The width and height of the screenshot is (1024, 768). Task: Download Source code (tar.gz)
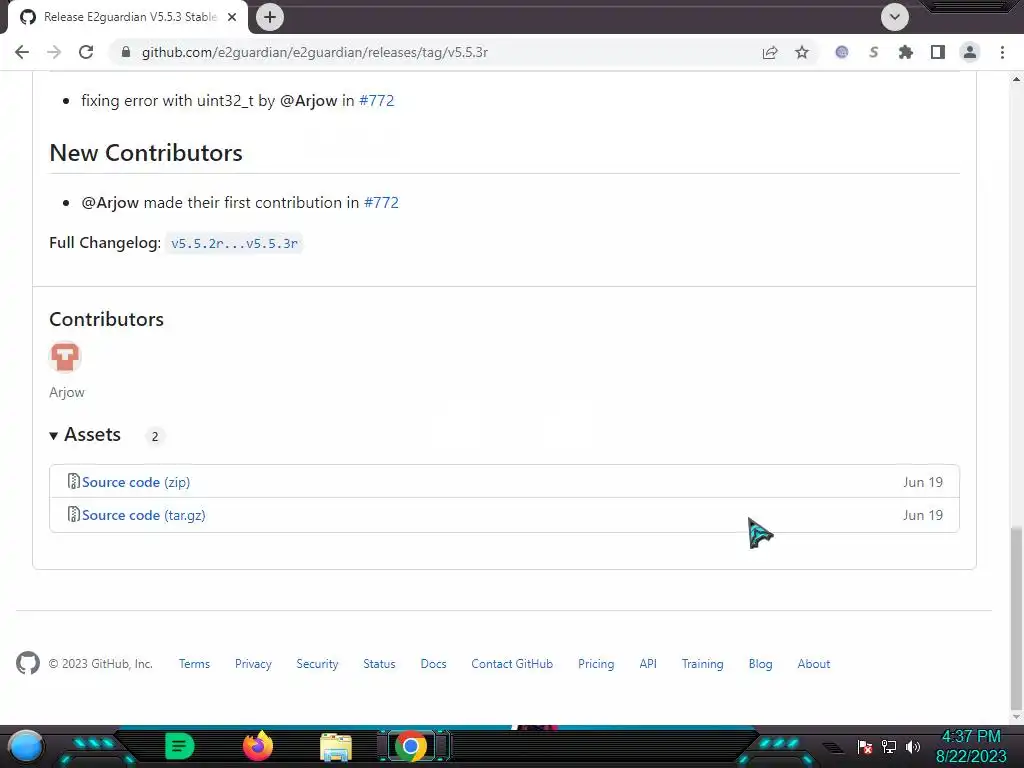pyautogui.click(x=144, y=515)
